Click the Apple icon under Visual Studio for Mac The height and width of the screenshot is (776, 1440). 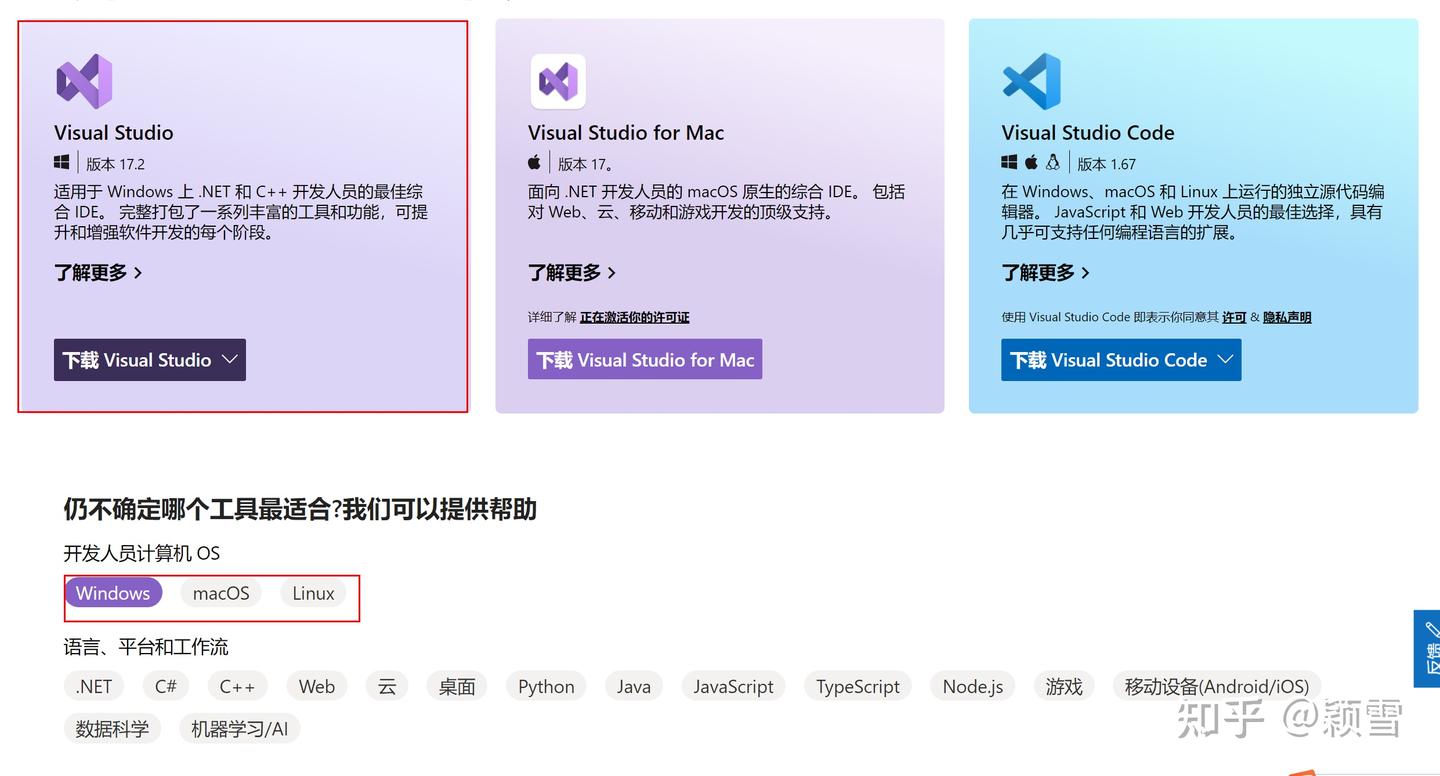pyautogui.click(x=534, y=161)
